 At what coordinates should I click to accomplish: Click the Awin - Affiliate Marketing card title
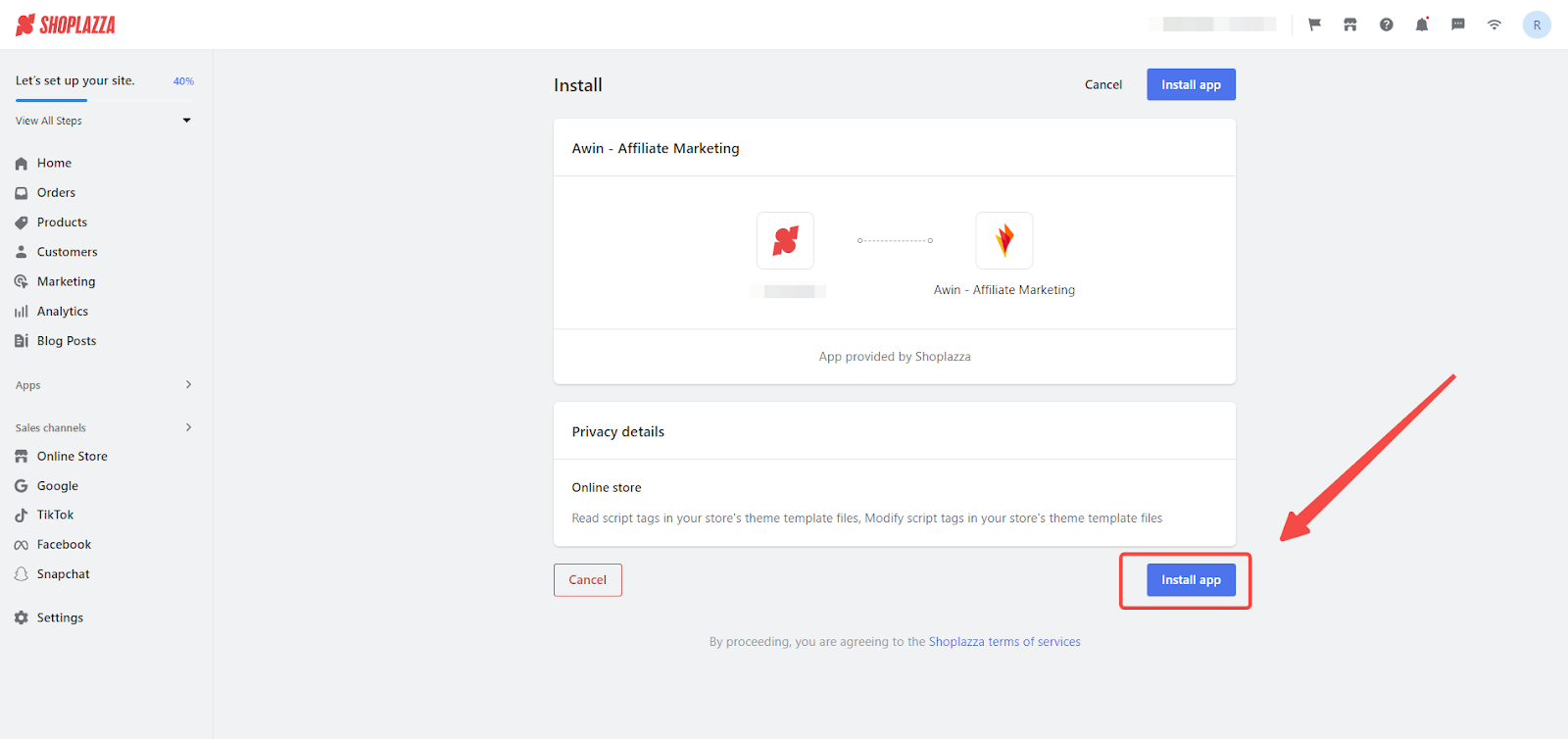click(x=656, y=148)
